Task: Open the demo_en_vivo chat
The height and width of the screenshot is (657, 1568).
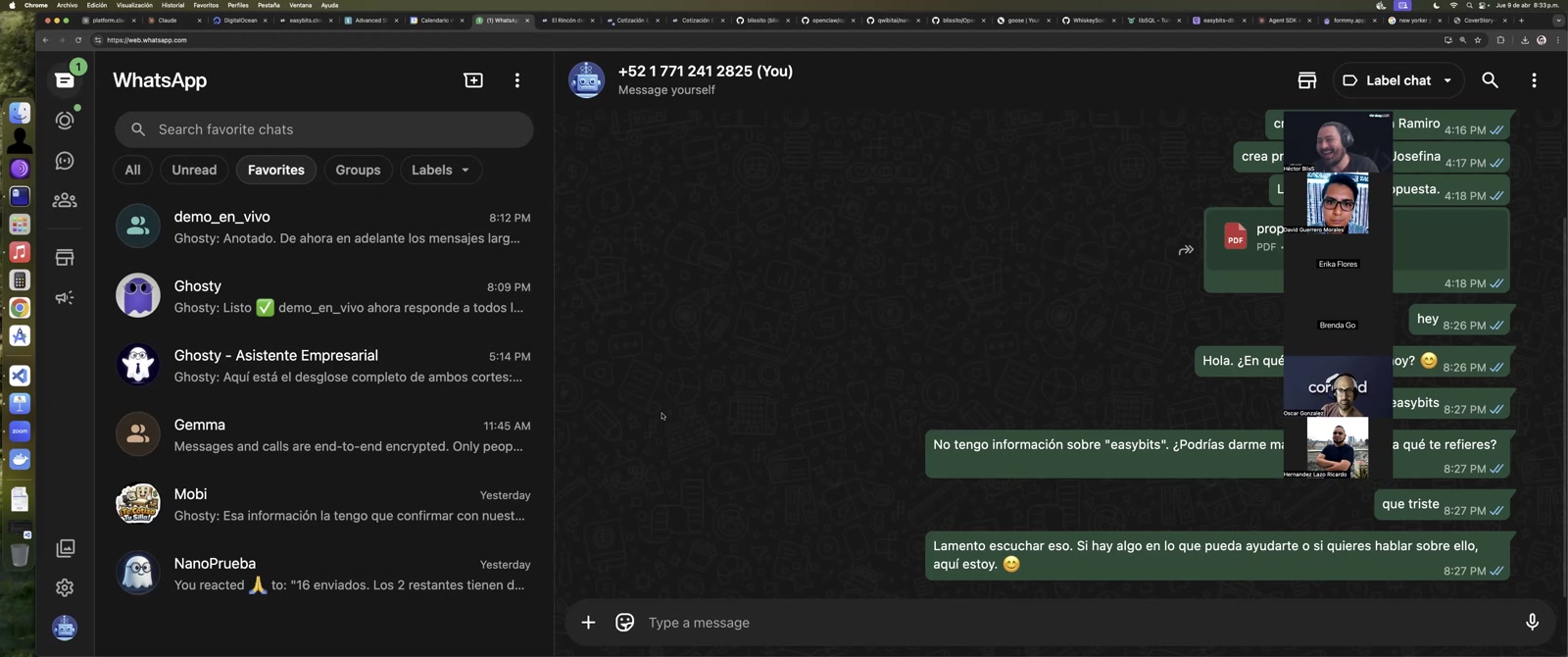Action: tap(323, 227)
